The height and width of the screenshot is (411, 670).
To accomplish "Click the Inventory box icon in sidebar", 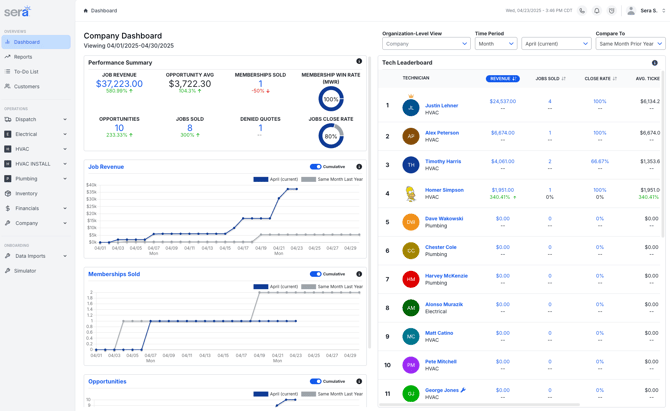I will tap(8, 194).
